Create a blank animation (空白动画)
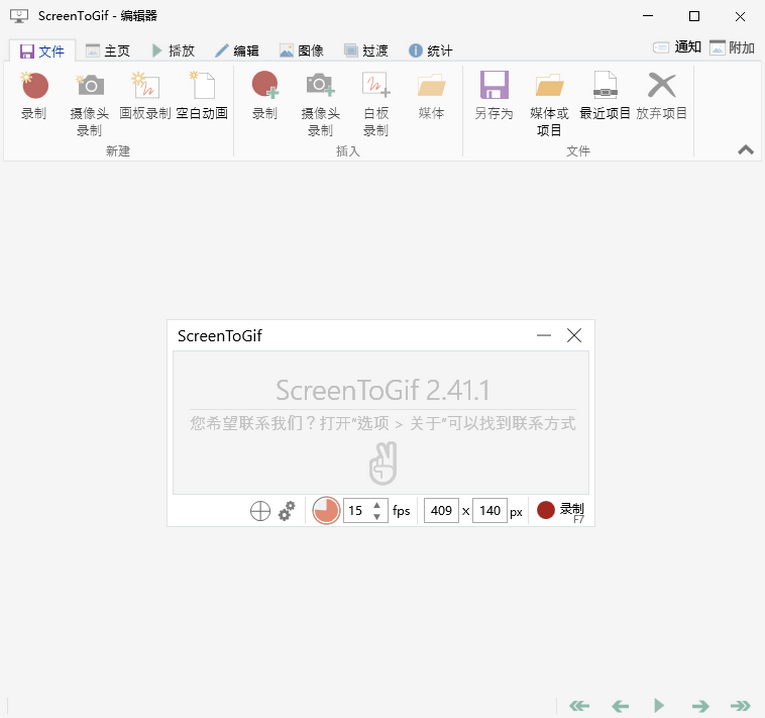 click(202, 97)
